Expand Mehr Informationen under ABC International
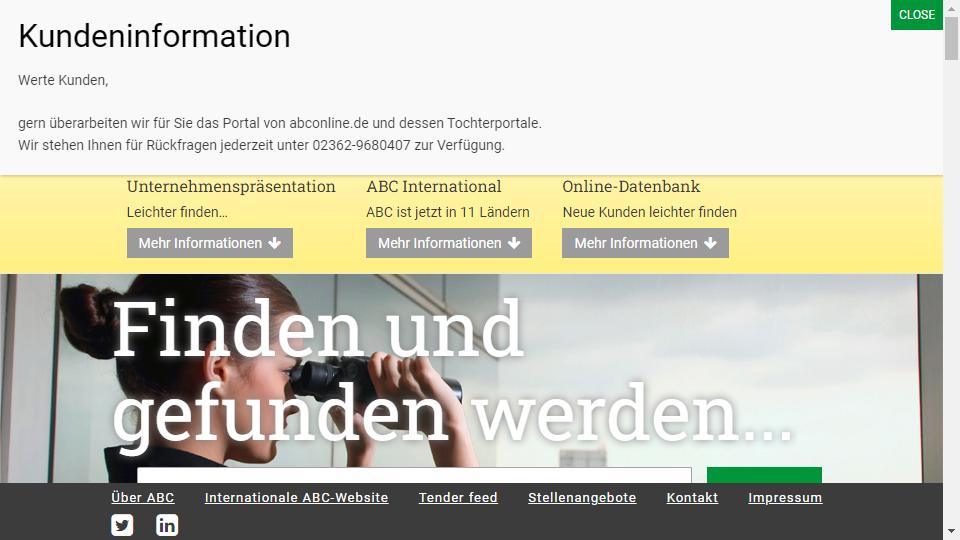This screenshot has height=540, width=960. pyautogui.click(x=449, y=243)
